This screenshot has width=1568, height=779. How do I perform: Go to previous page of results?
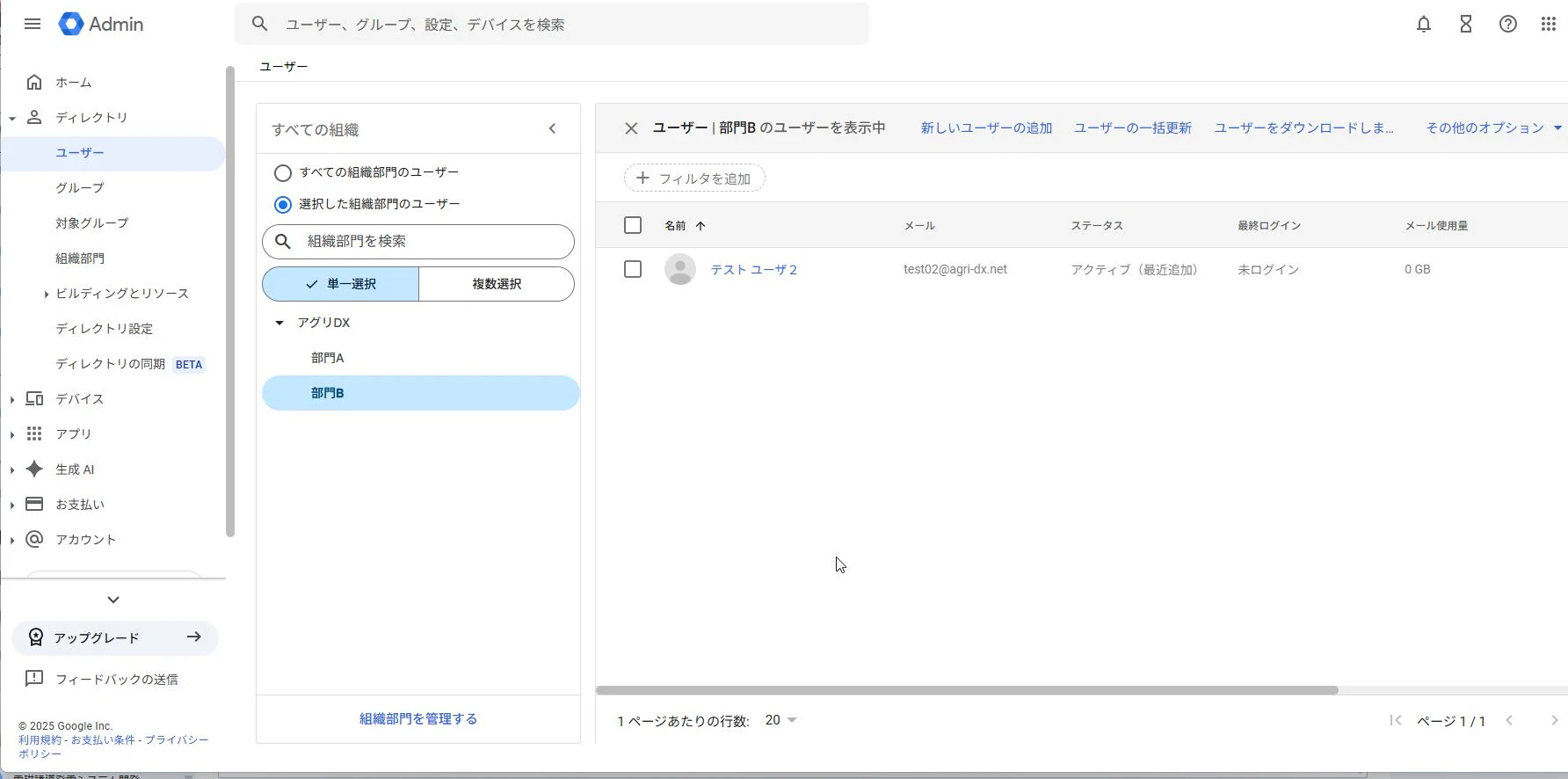1509,720
